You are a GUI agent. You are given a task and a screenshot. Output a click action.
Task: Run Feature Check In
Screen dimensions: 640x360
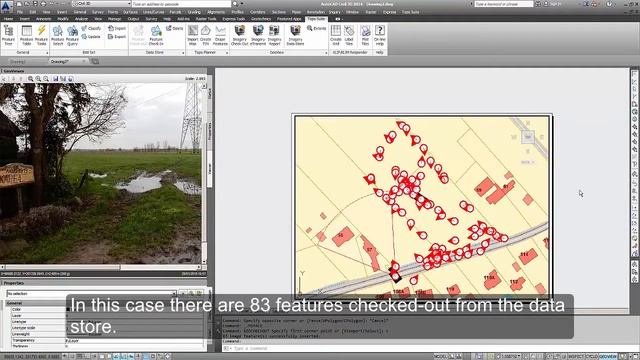tap(156, 35)
